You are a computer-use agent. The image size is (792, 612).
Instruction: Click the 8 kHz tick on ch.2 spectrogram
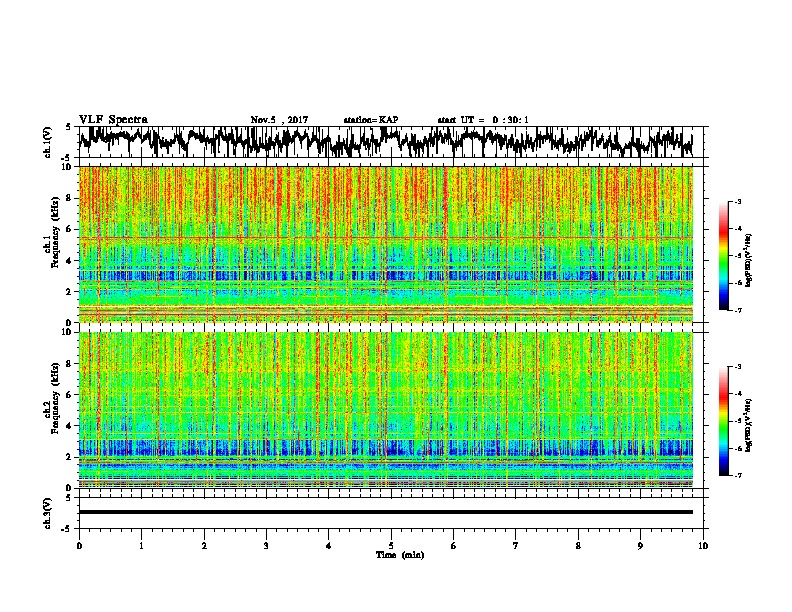pyautogui.click(x=70, y=363)
